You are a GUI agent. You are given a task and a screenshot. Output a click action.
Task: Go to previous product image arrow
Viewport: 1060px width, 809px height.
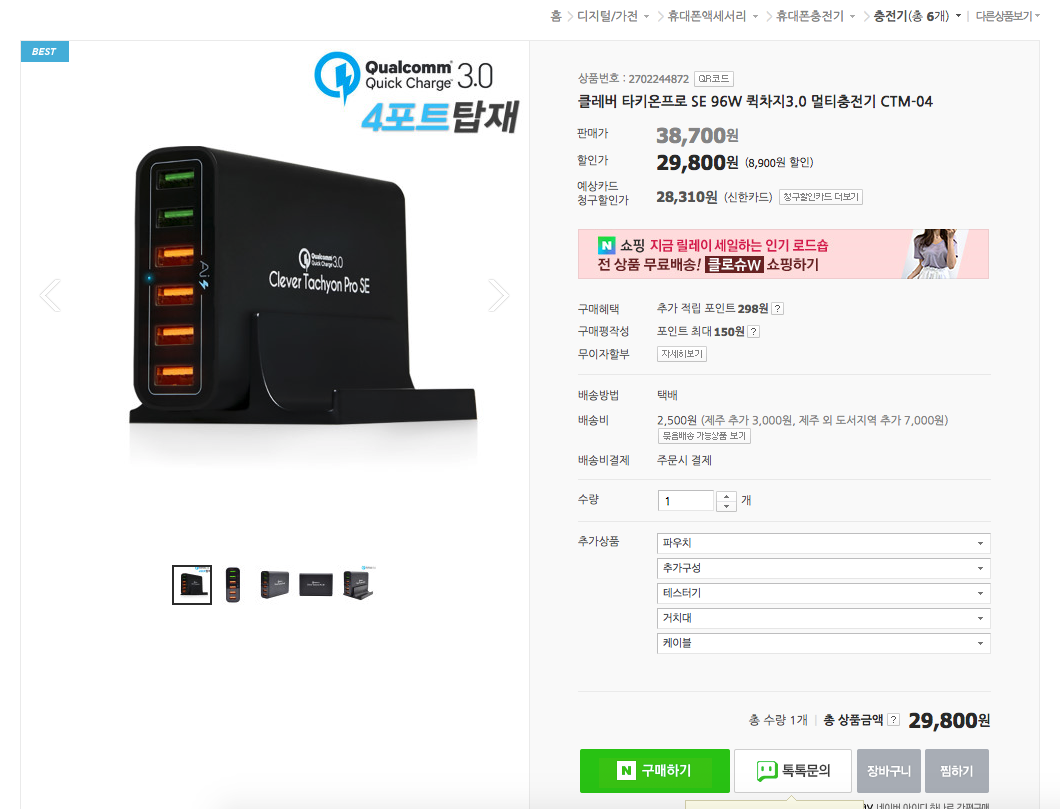coord(51,295)
